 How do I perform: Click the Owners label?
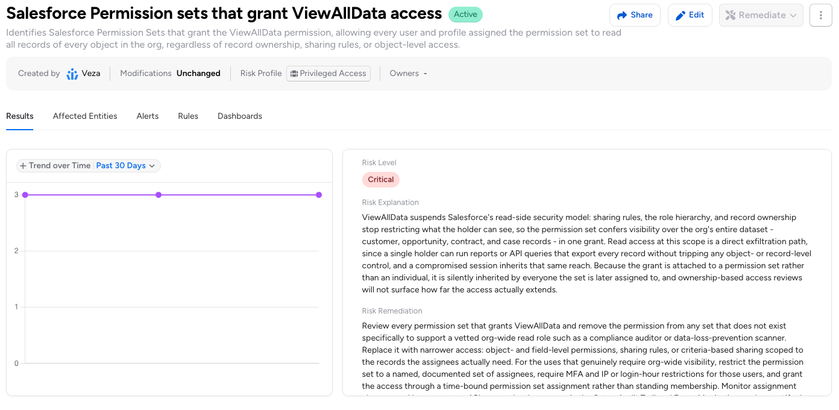tap(404, 74)
